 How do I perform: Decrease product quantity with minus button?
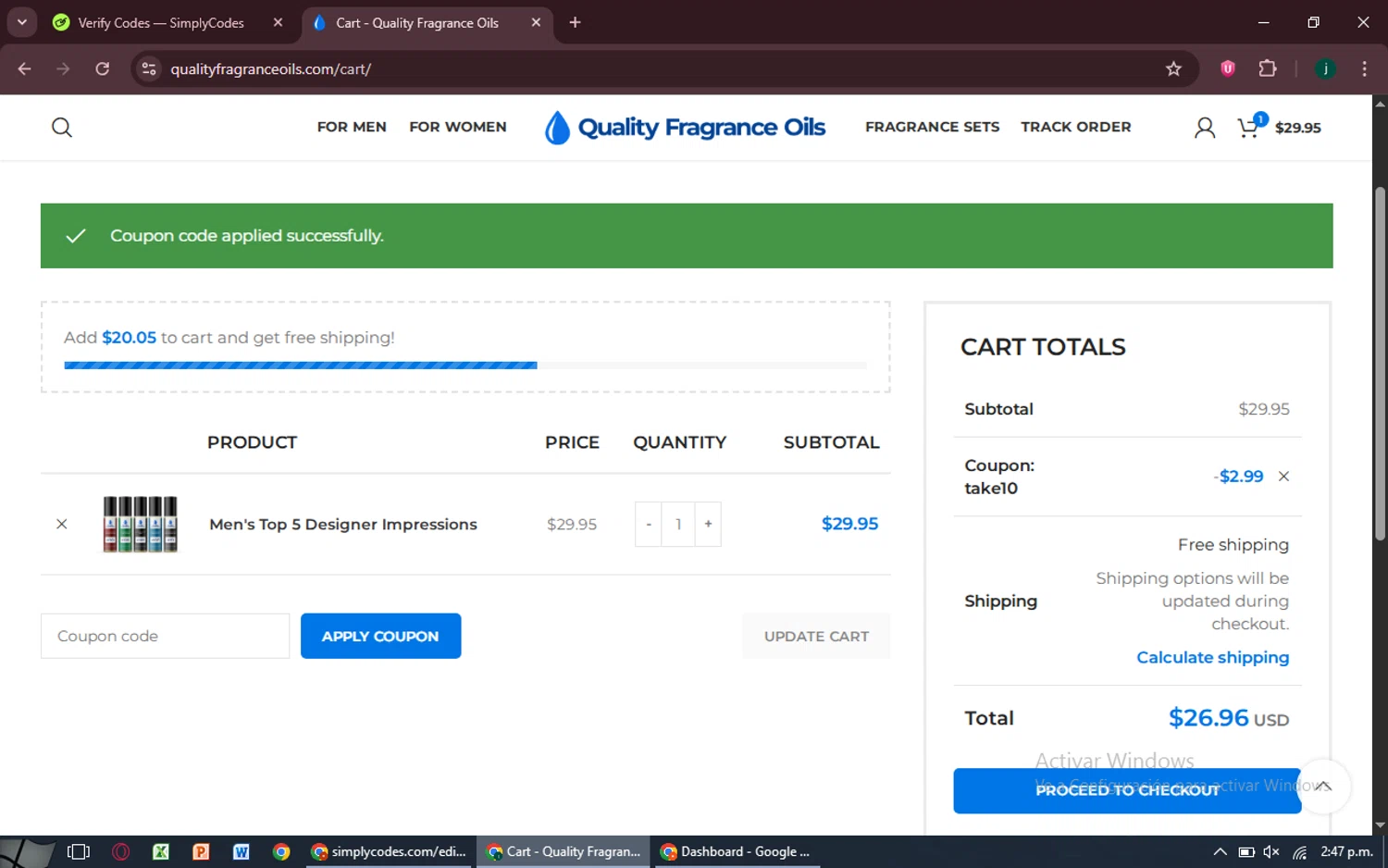click(649, 524)
